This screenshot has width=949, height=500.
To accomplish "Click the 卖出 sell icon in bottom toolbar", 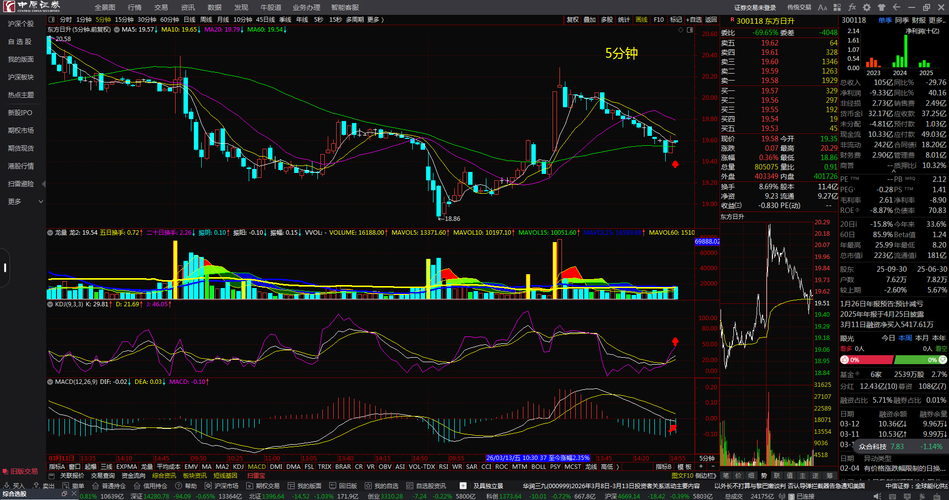I will (44, 486).
